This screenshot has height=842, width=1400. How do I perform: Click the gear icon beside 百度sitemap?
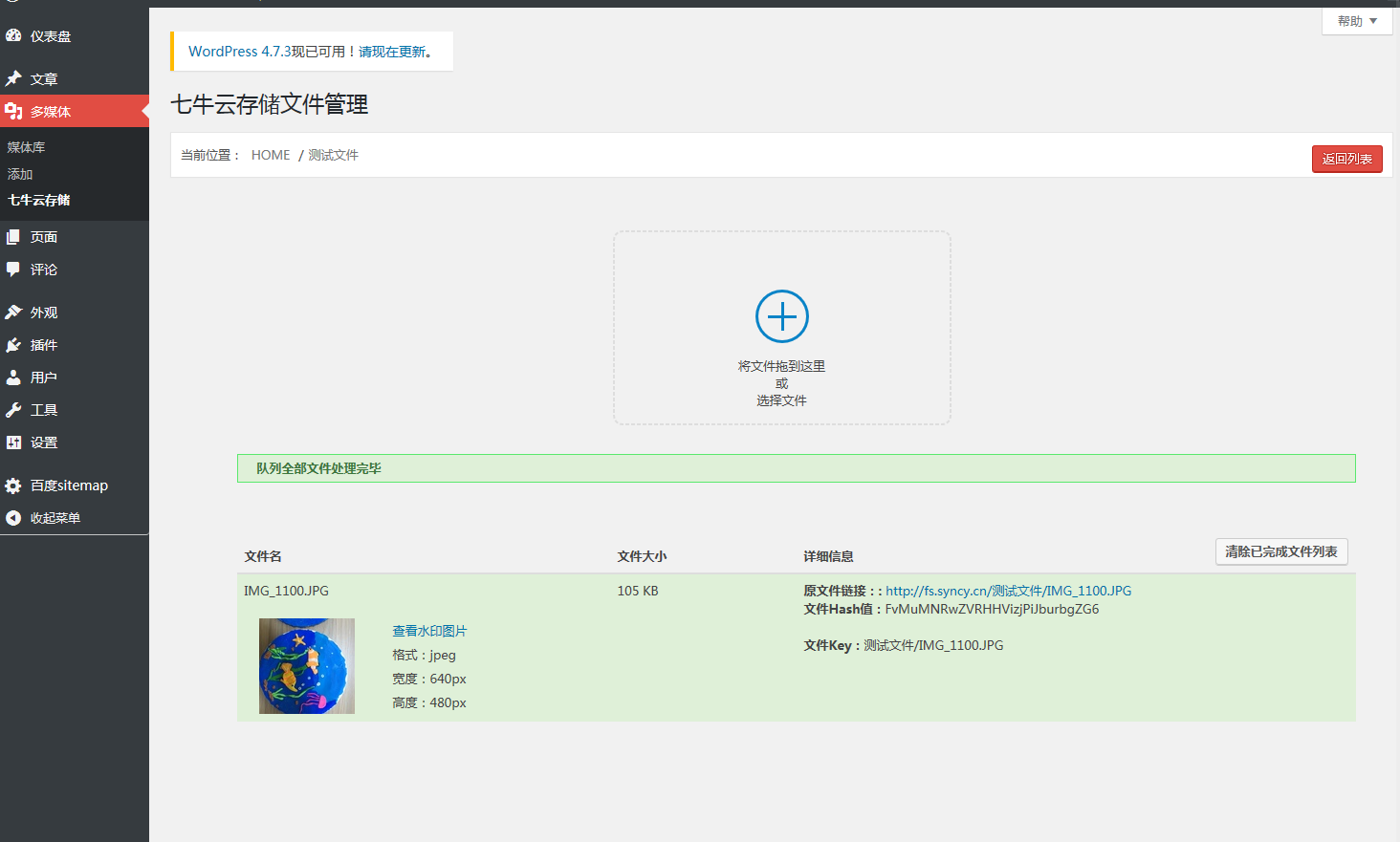tap(13, 486)
